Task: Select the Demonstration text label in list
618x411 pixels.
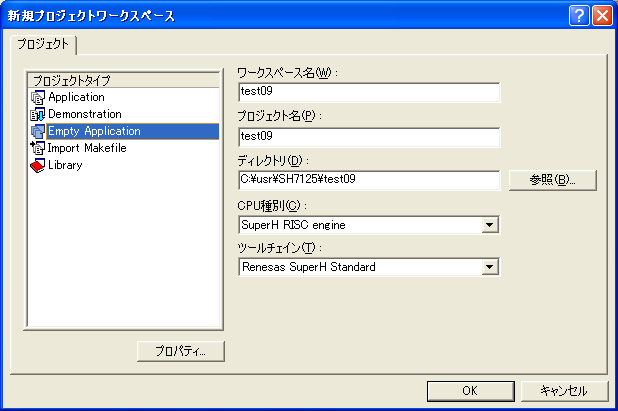Action: coord(85,115)
